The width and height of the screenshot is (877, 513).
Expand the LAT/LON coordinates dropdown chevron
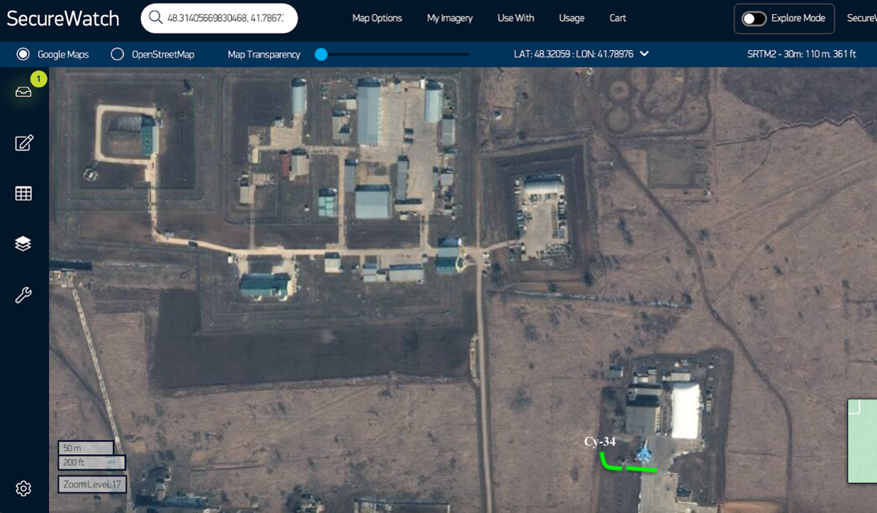point(644,54)
